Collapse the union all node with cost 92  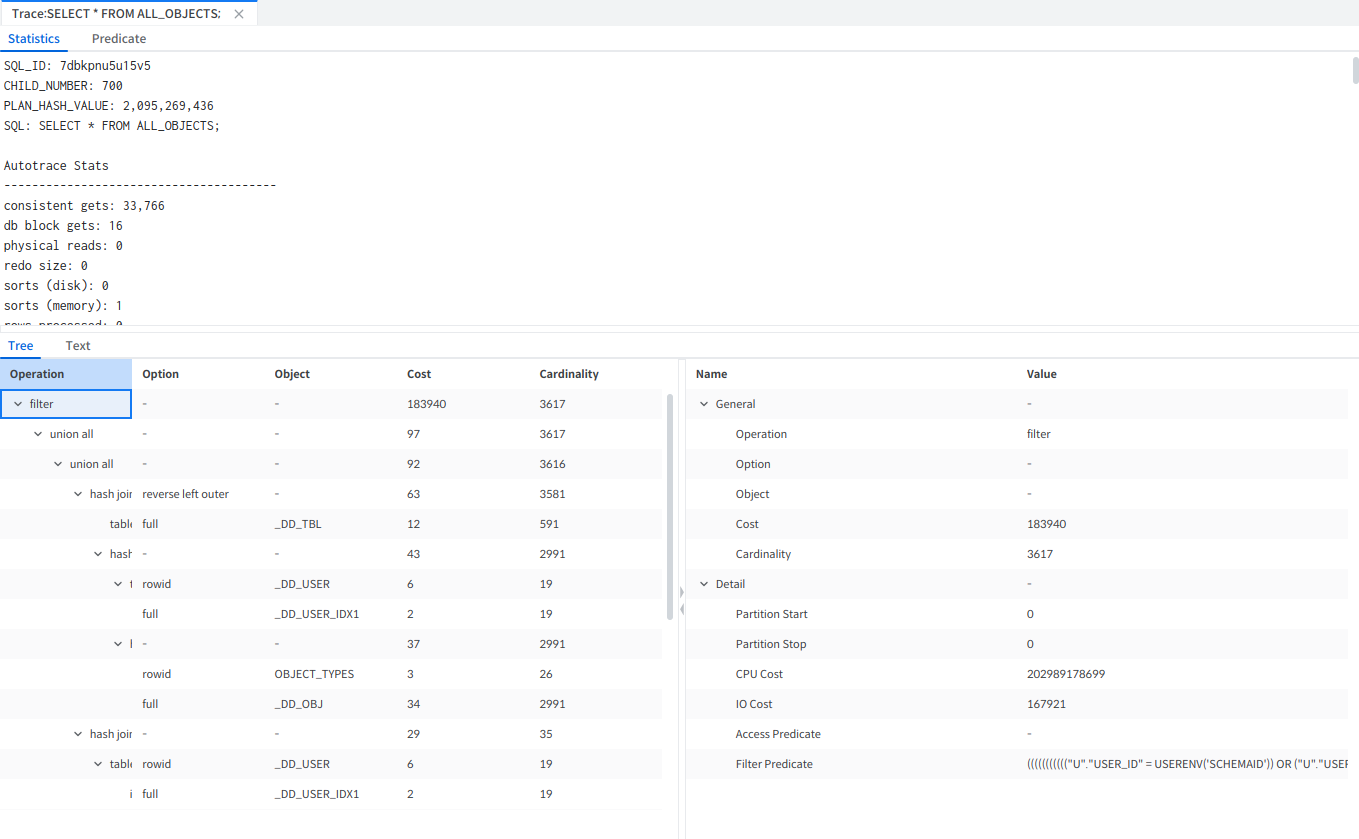pyautogui.click(x=58, y=464)
